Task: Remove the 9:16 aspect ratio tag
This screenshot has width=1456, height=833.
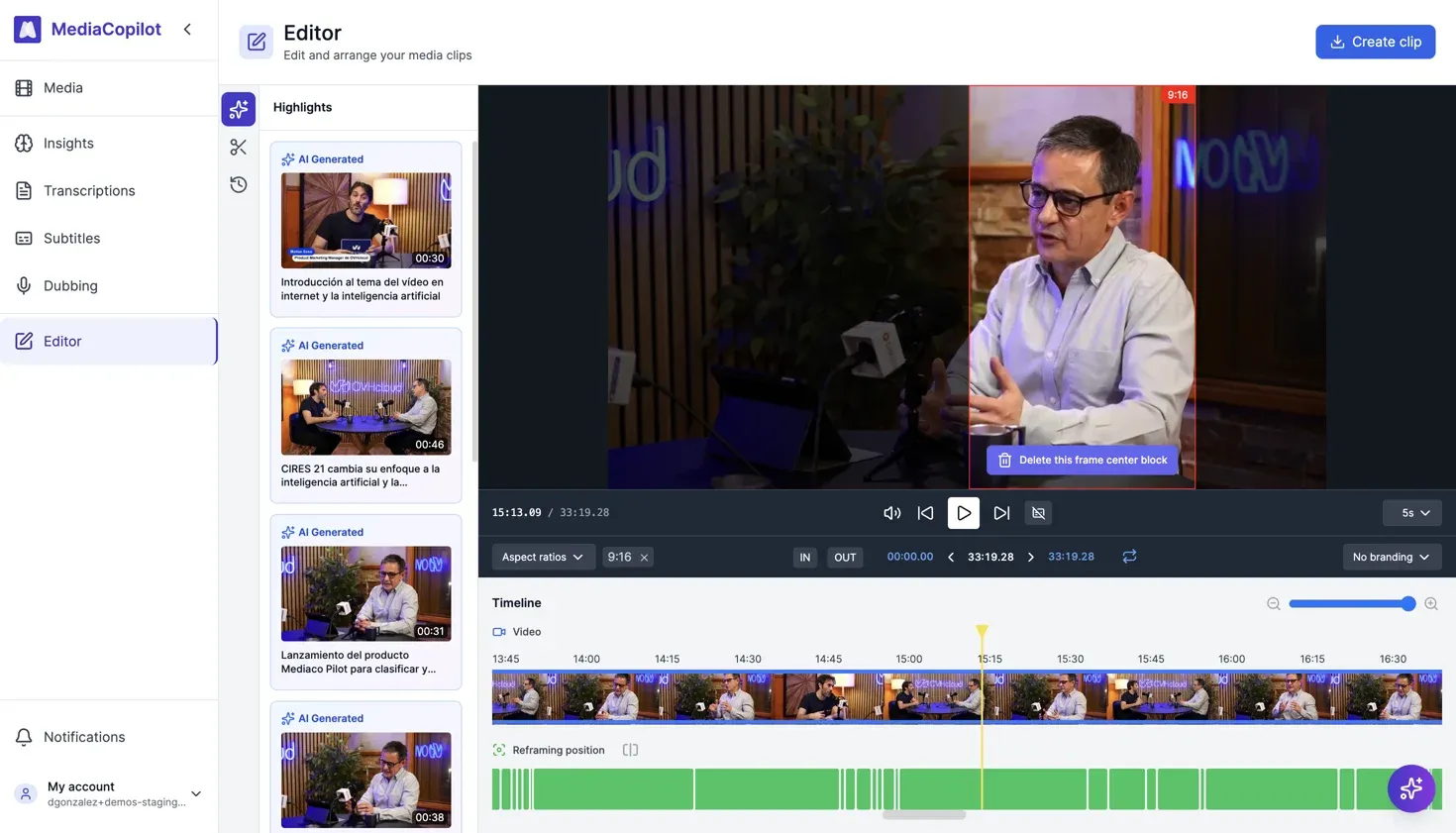Action: point(644,558)
